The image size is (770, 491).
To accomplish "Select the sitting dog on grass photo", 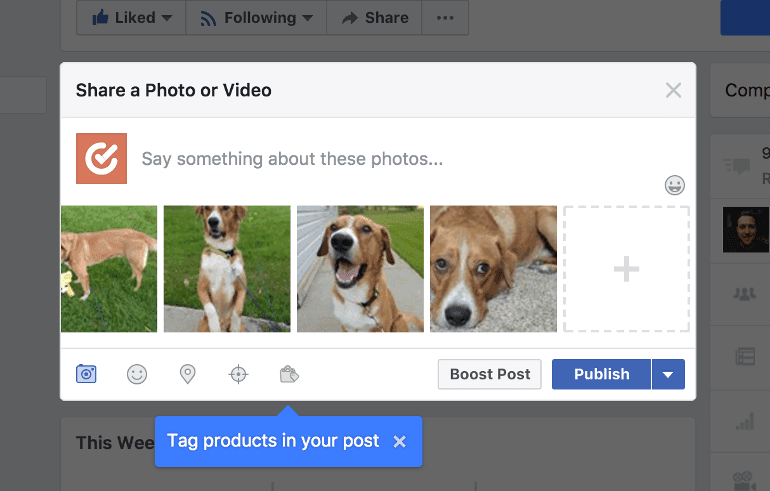I will pyautogui.click(x=227, y=269).
